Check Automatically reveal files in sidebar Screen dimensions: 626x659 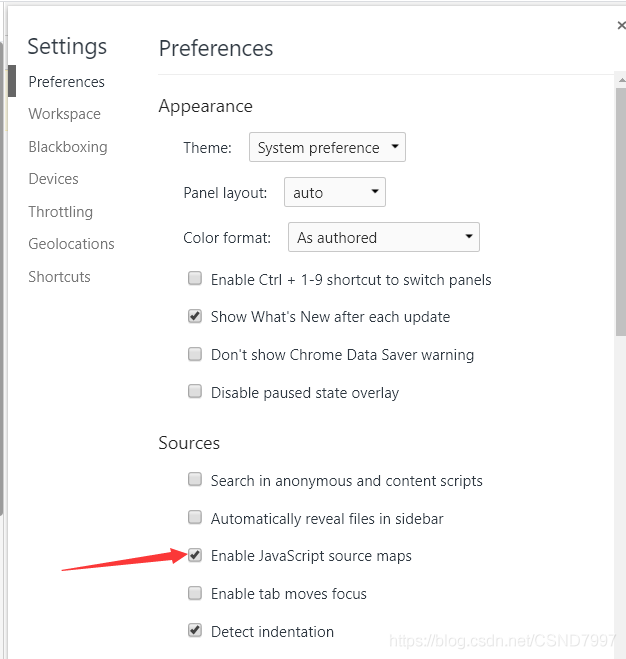pos(195,518)
